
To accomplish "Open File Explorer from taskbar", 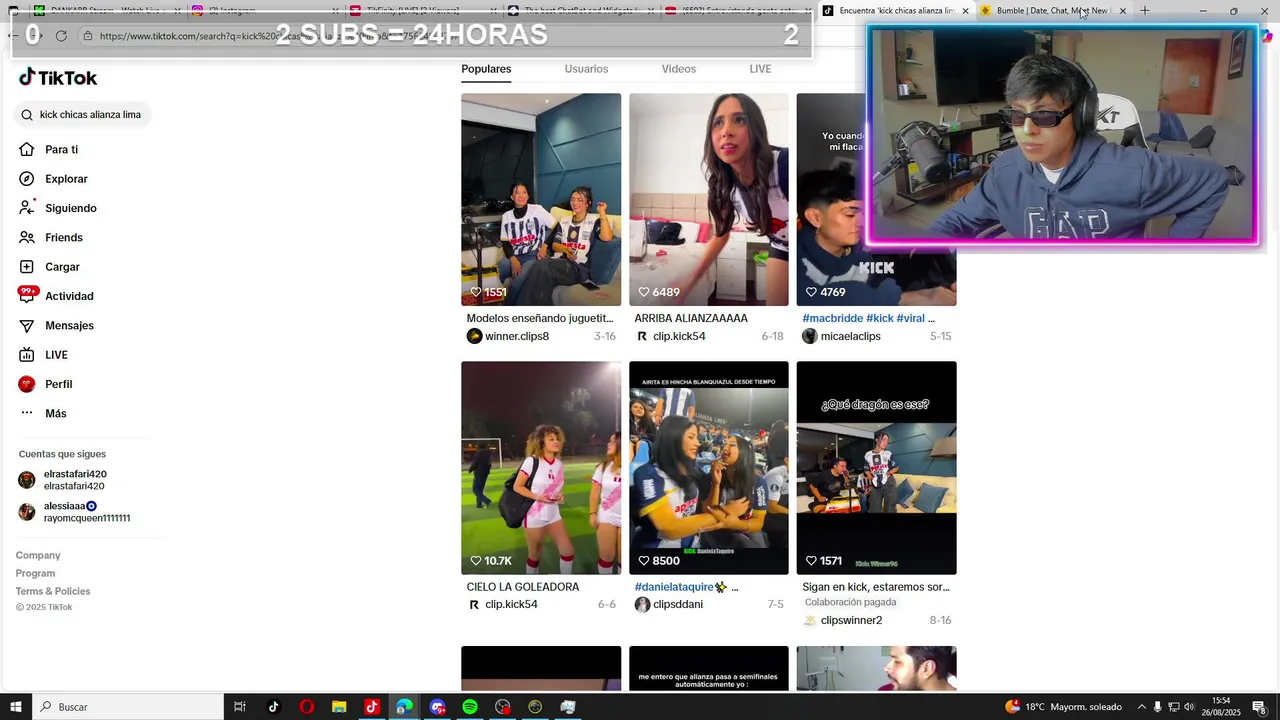I will click(339, 707).
